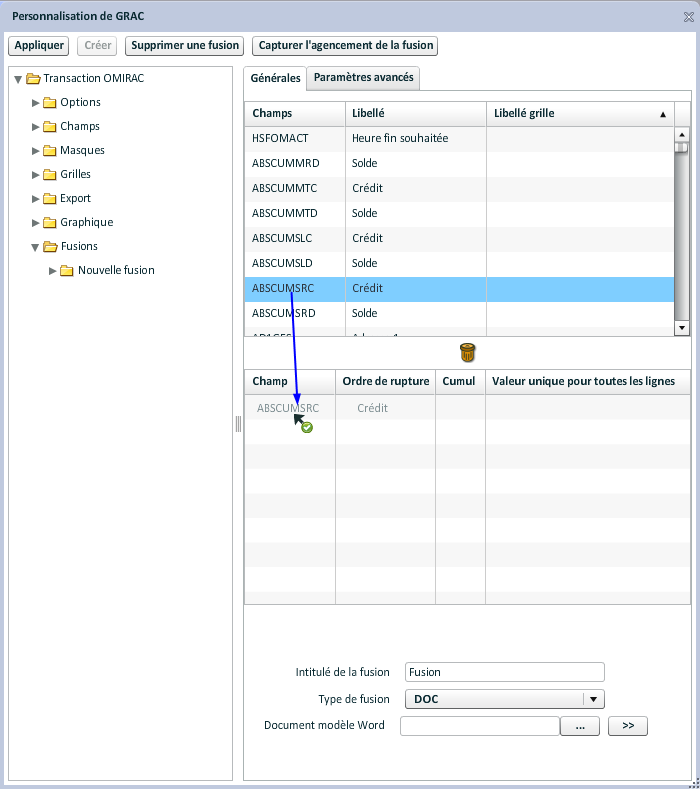Image resolution: width=700 pixels, height=789 pixels.
Task: Sort by the Libellé grille column header
Action: [x=580, y=113]
